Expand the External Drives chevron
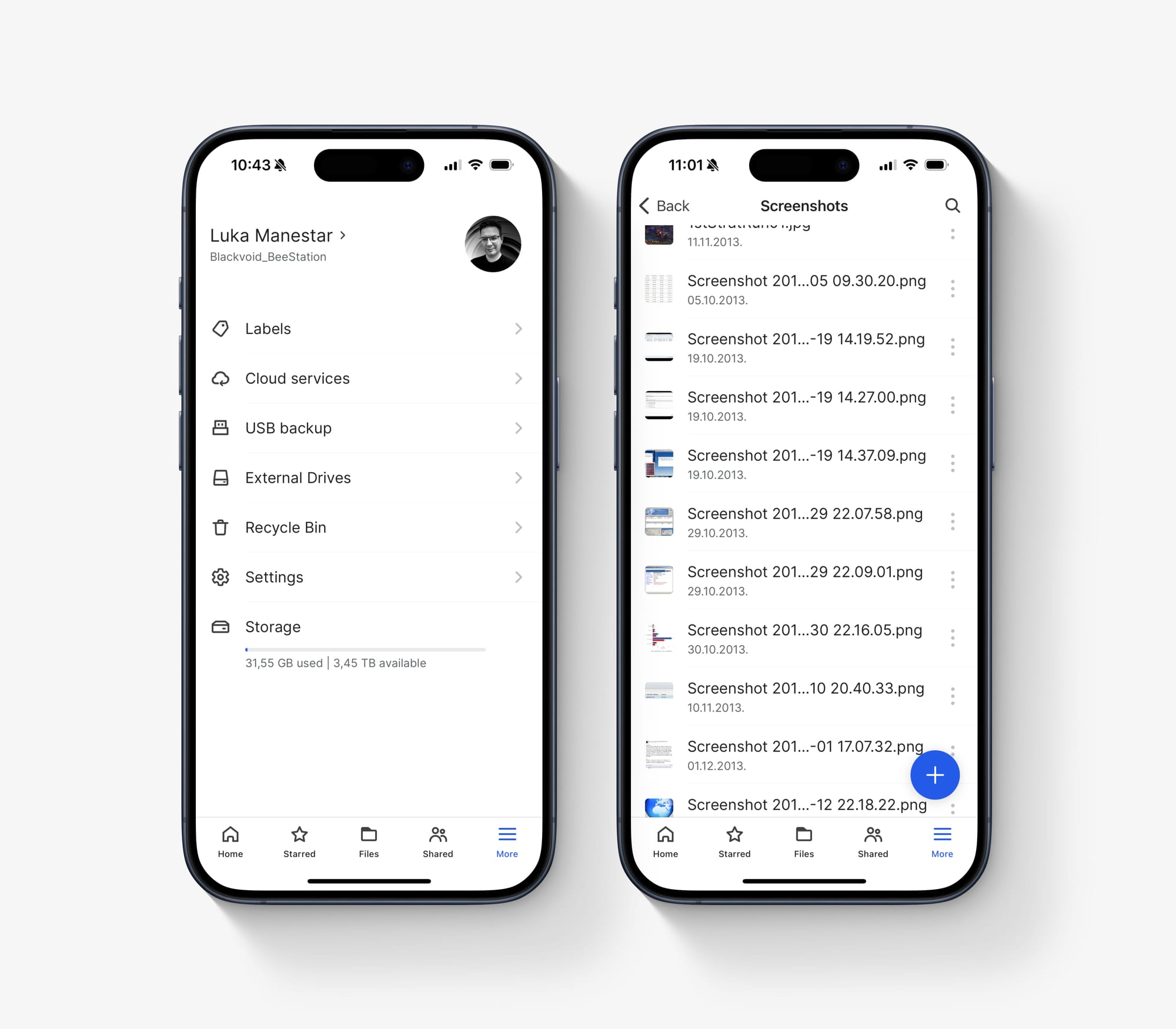 click(520, 478)
